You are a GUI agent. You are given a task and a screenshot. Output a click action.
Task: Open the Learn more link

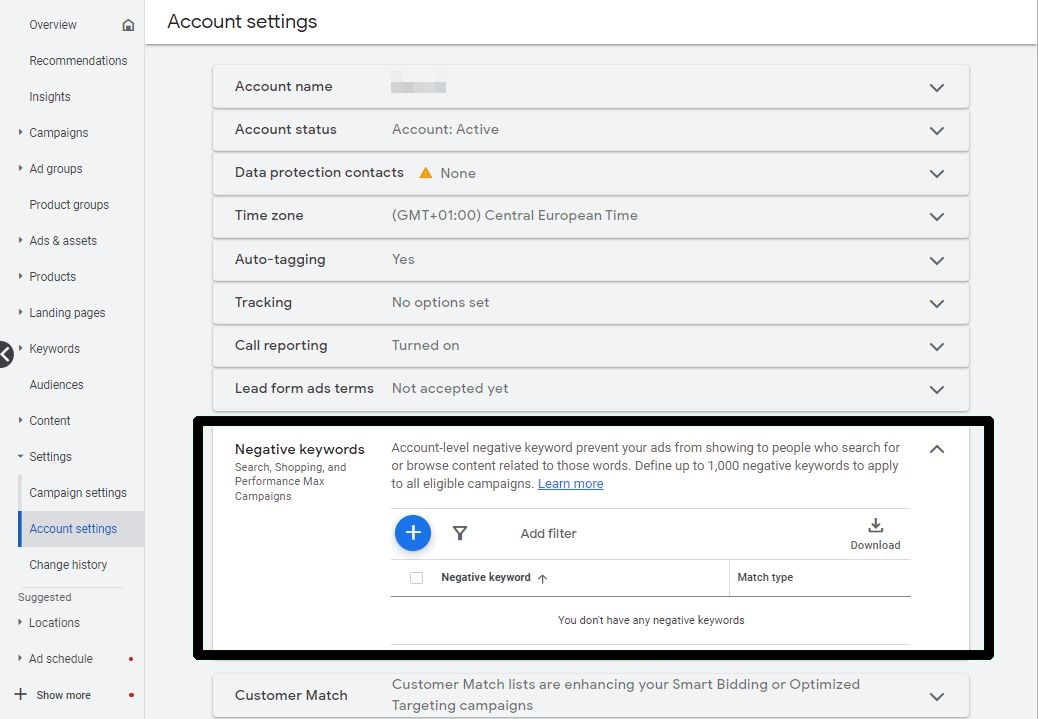[x=570, y=483]
